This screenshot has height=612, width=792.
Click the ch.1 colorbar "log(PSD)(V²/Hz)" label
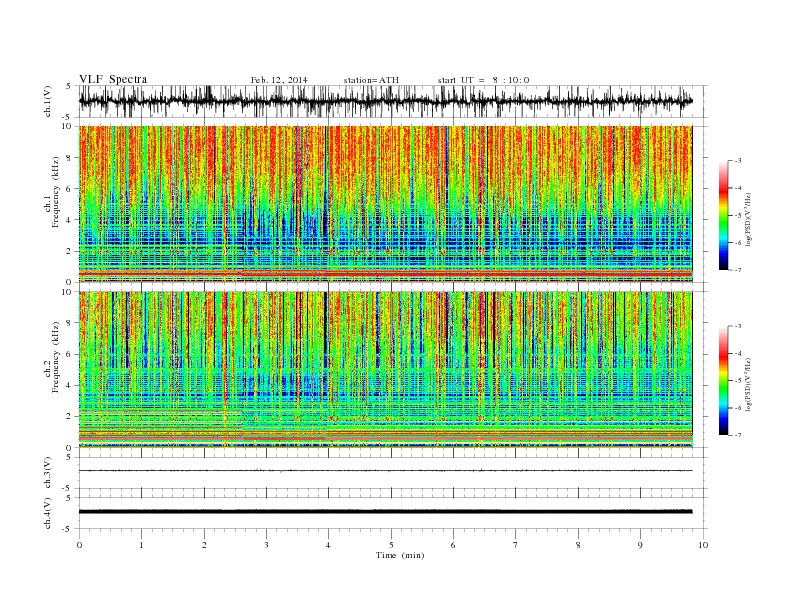click(748, 219)
